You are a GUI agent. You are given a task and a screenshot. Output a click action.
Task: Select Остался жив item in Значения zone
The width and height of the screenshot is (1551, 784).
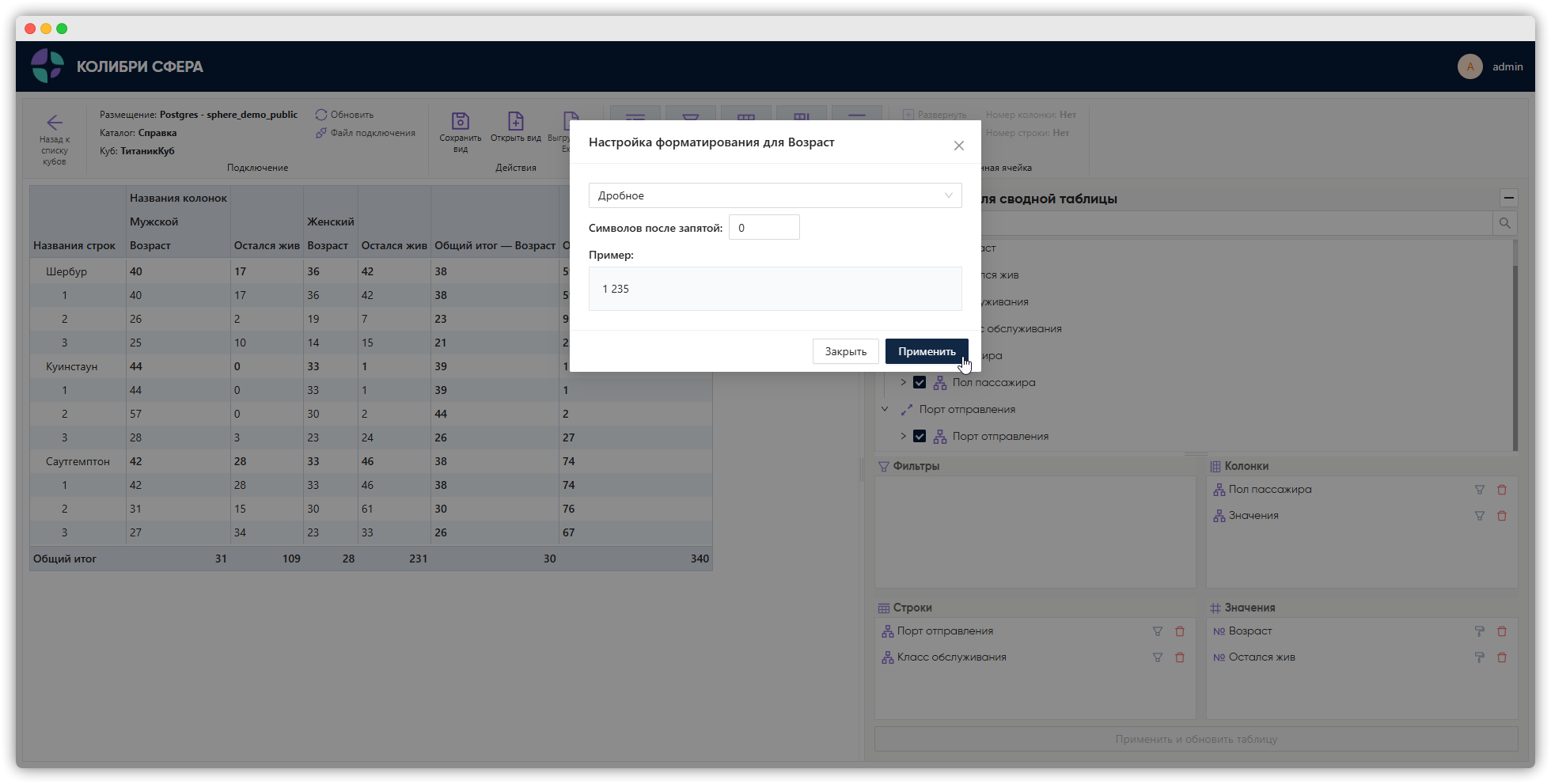pyautogui.click(x=1262, y=657)
